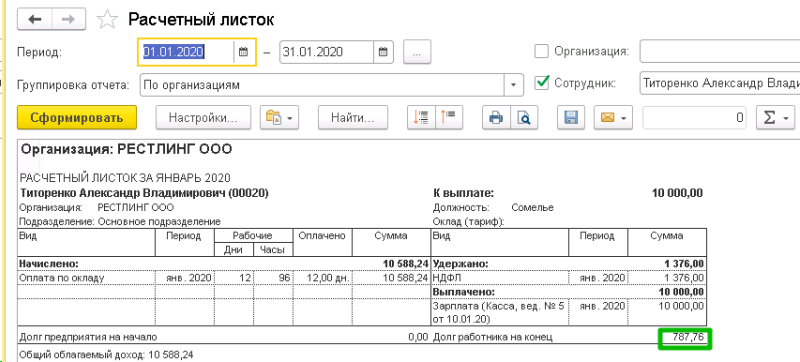This screenshot has width=800, height=362.
Task: Click the Сформировать button
Action: pyautogui.click(x=77, y=118)
